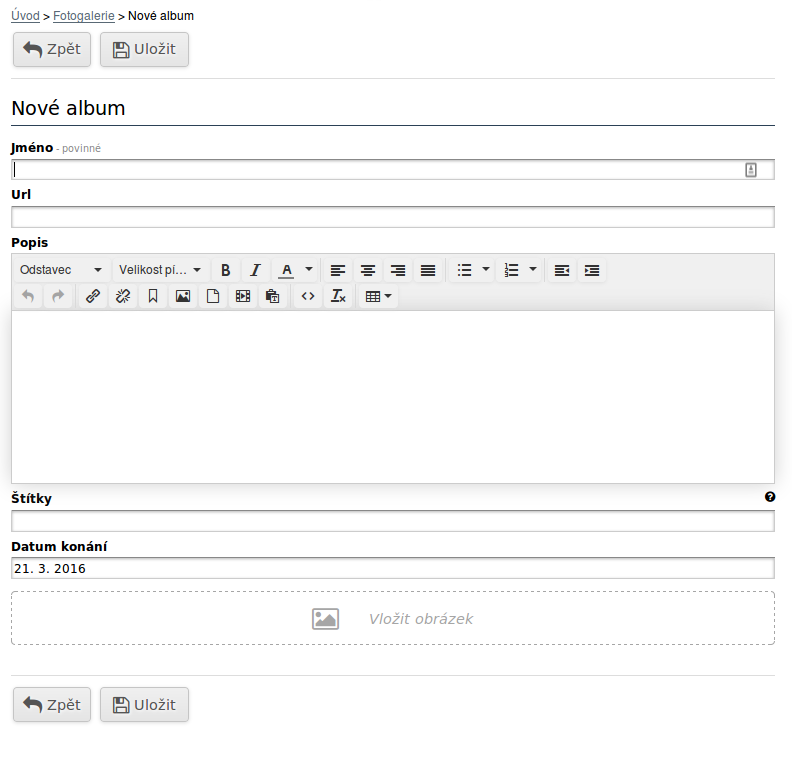
Task: Click the help question mark beside Štítky
Action: pyautogui.click(x=770, y=497)
